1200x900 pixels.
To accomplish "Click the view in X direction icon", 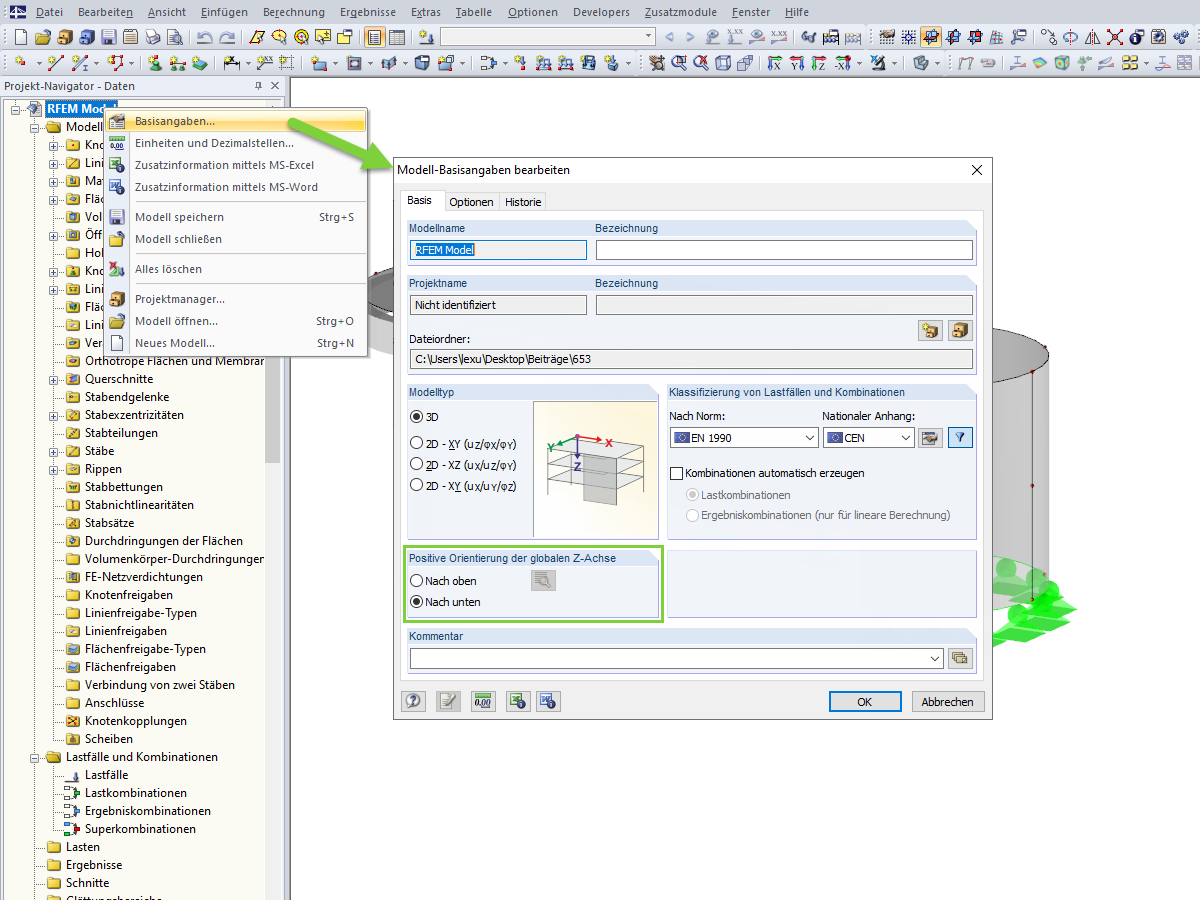I will (774, 63).
